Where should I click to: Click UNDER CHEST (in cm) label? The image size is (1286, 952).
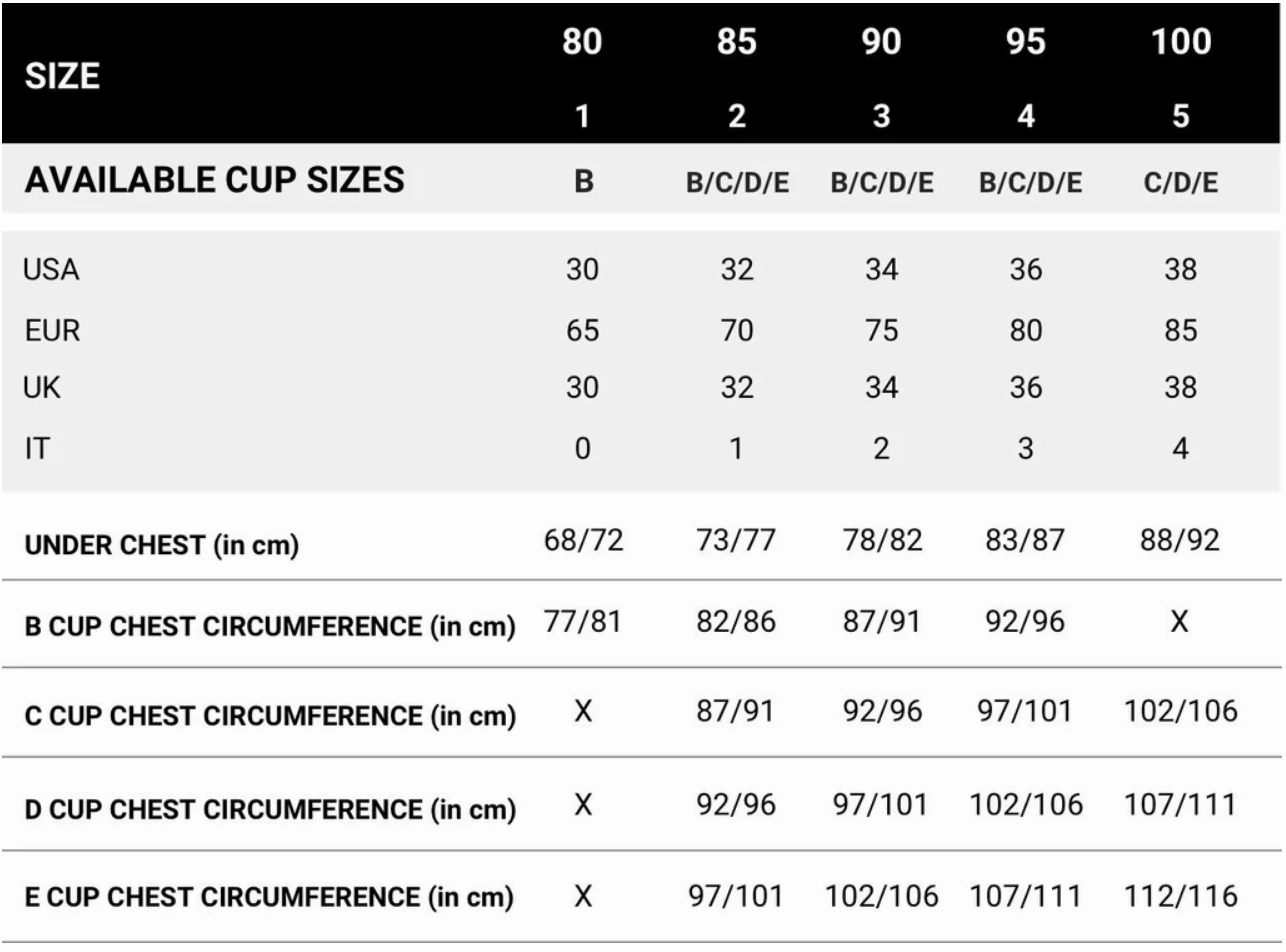[161, 546]
